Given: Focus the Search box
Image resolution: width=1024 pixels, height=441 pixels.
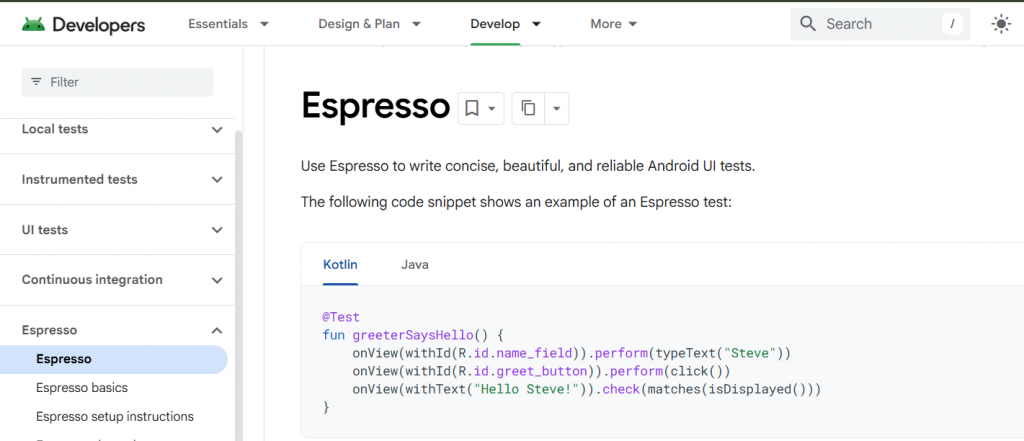Looking at the screenshot, I should [880, 24].
